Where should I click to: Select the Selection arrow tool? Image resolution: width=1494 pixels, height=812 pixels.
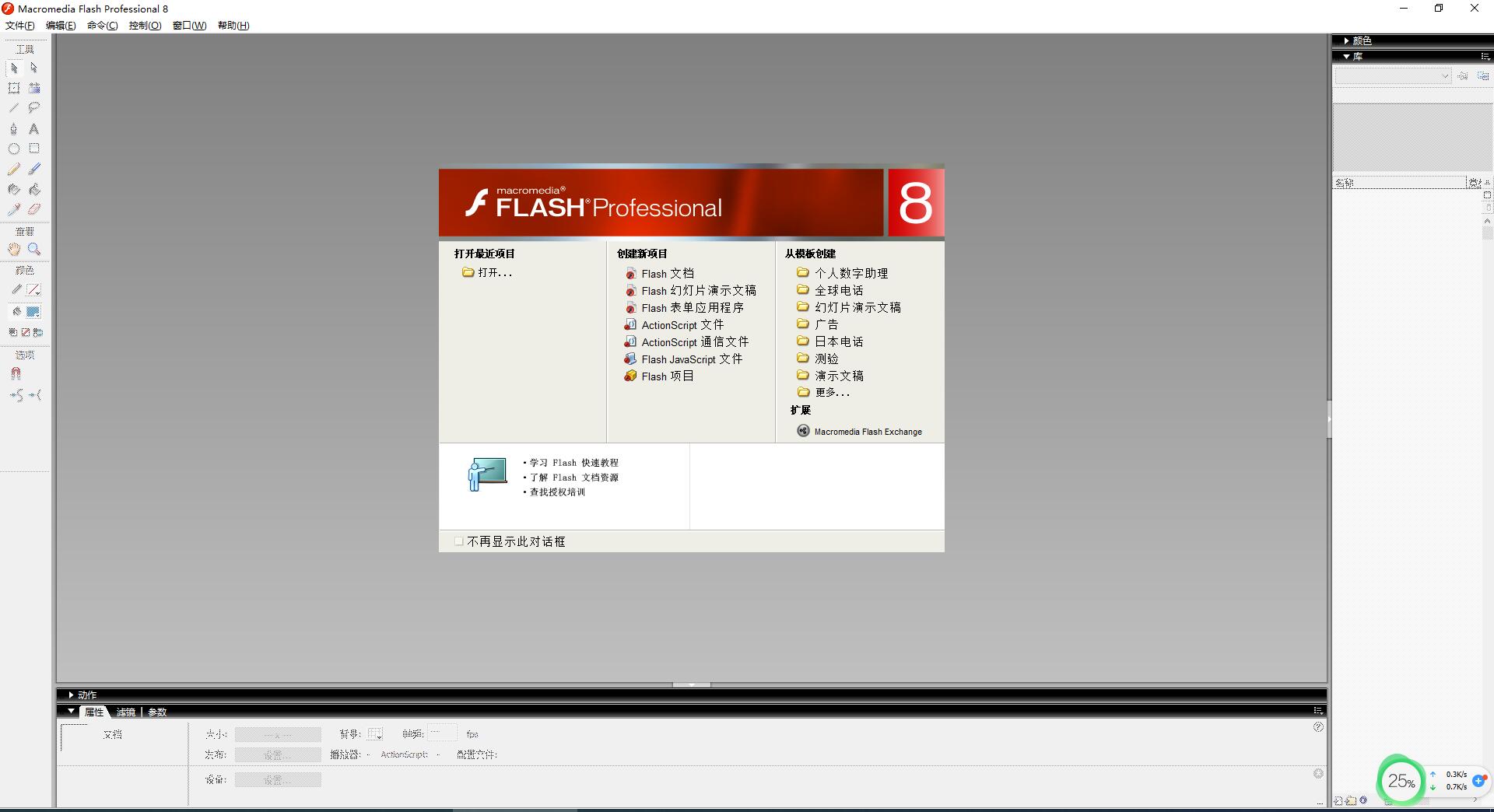[14, 68]
